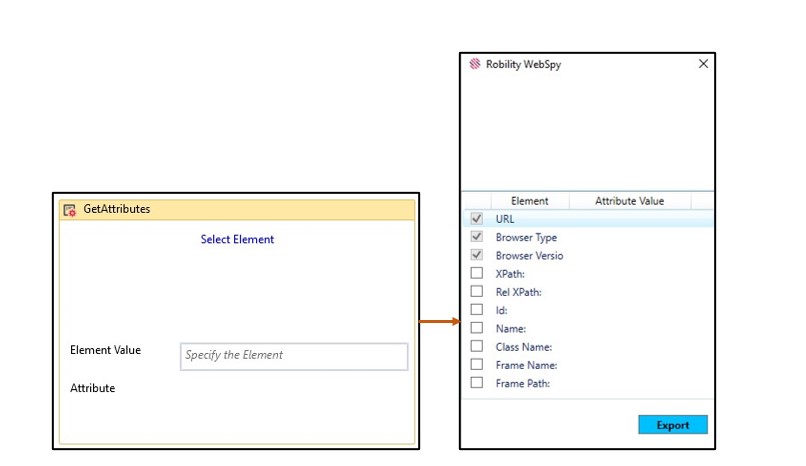Tick the Frame Path checkbox

click(477, 382)
